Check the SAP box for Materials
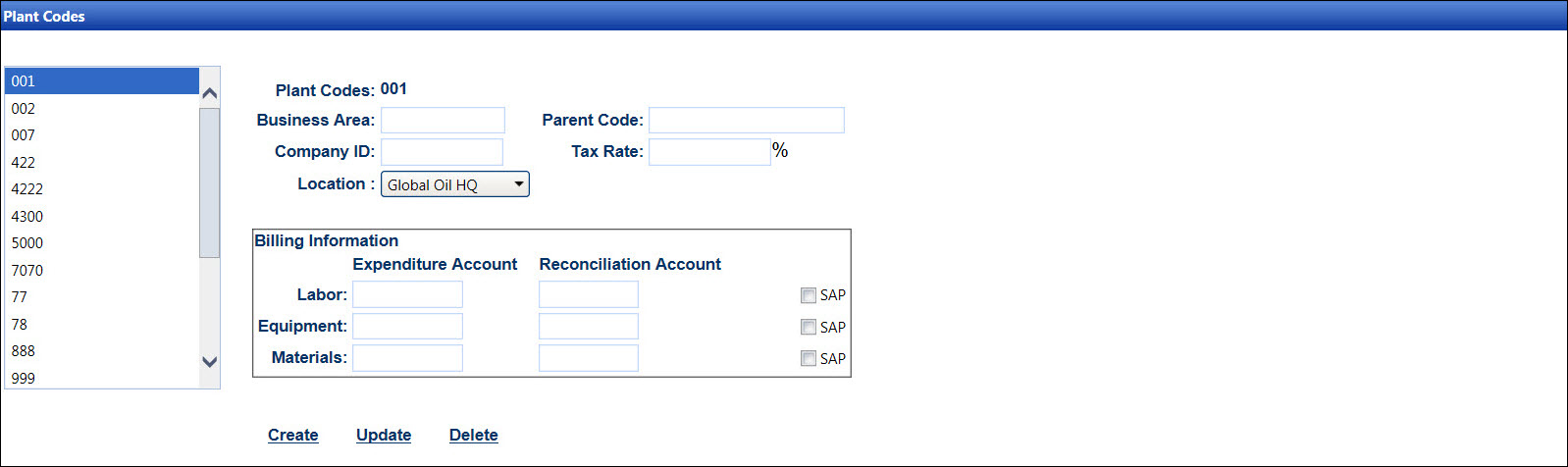Image resolution: width=1568 pixels, height=467 pixels. click(809, 358)
